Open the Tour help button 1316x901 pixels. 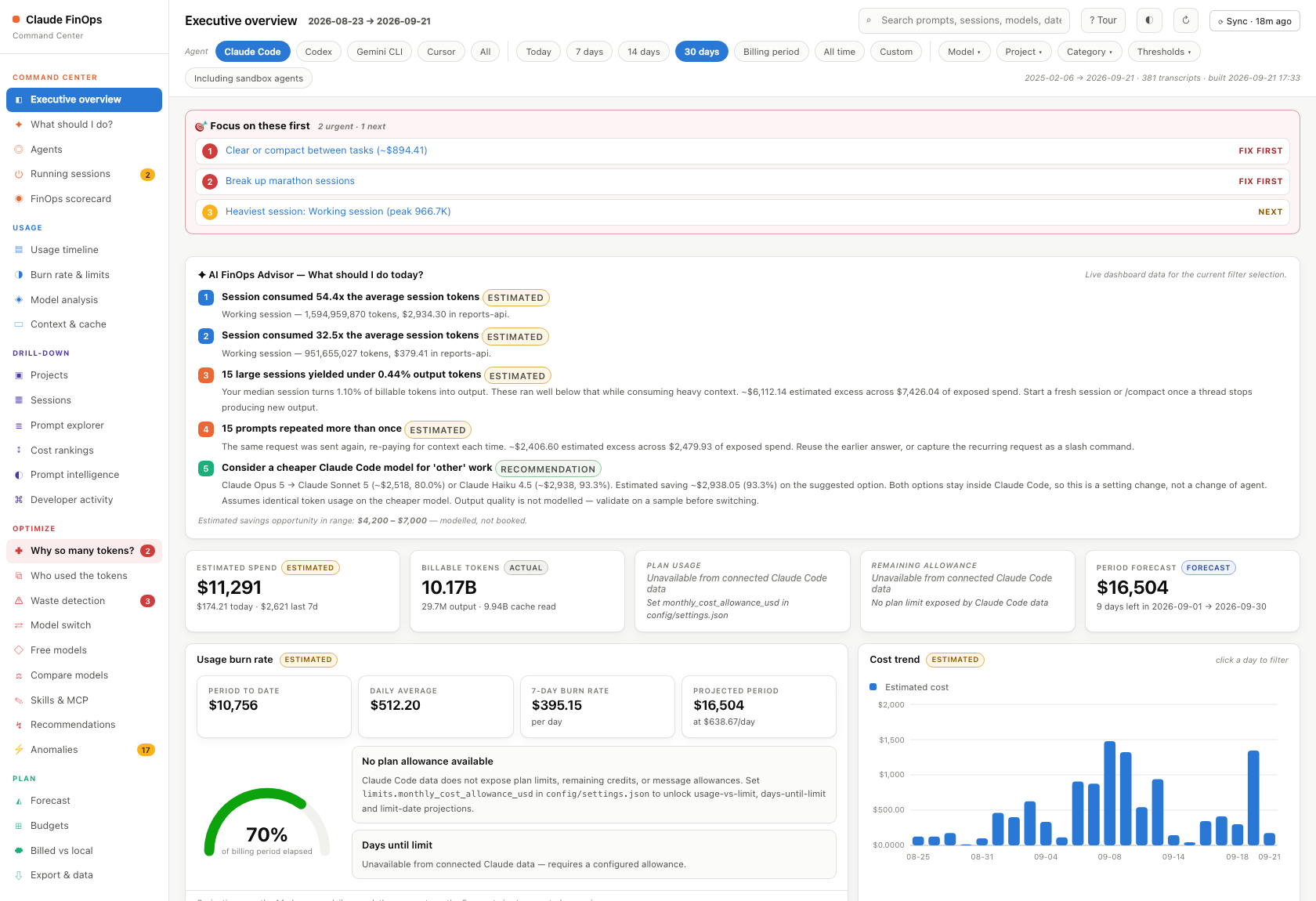tap(1103, 20)
